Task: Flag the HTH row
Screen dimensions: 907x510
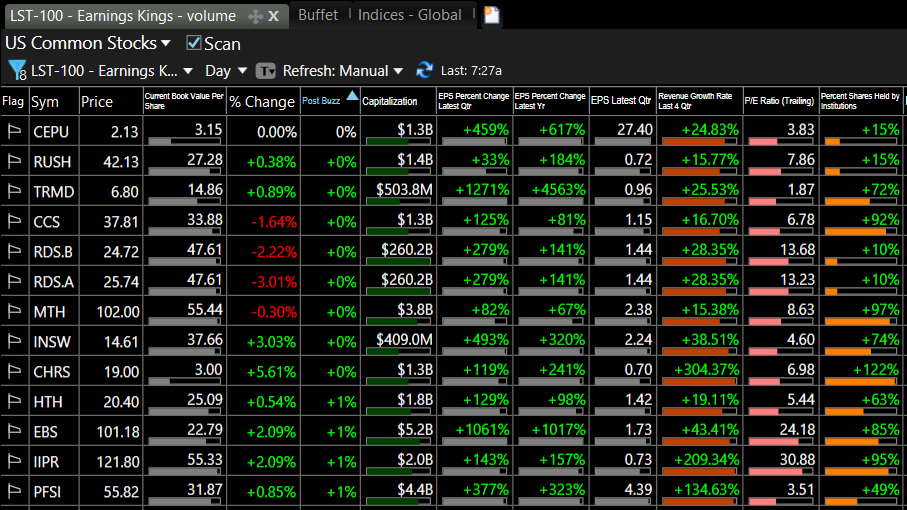Action: pyautogui.click(x=14, y=402)
